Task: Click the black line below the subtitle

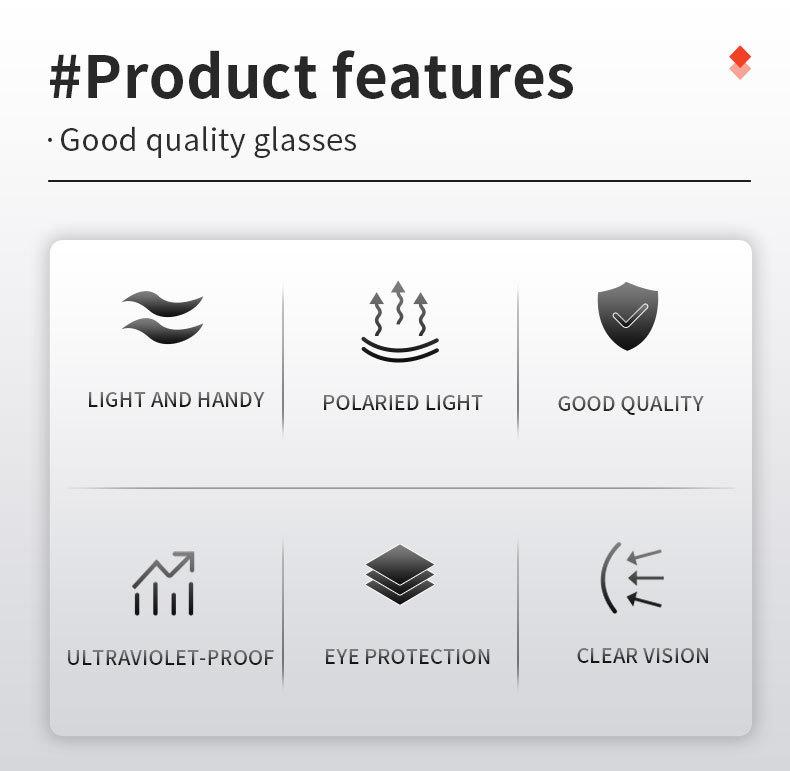Action: pyautogui.click(x=399, y=181)
